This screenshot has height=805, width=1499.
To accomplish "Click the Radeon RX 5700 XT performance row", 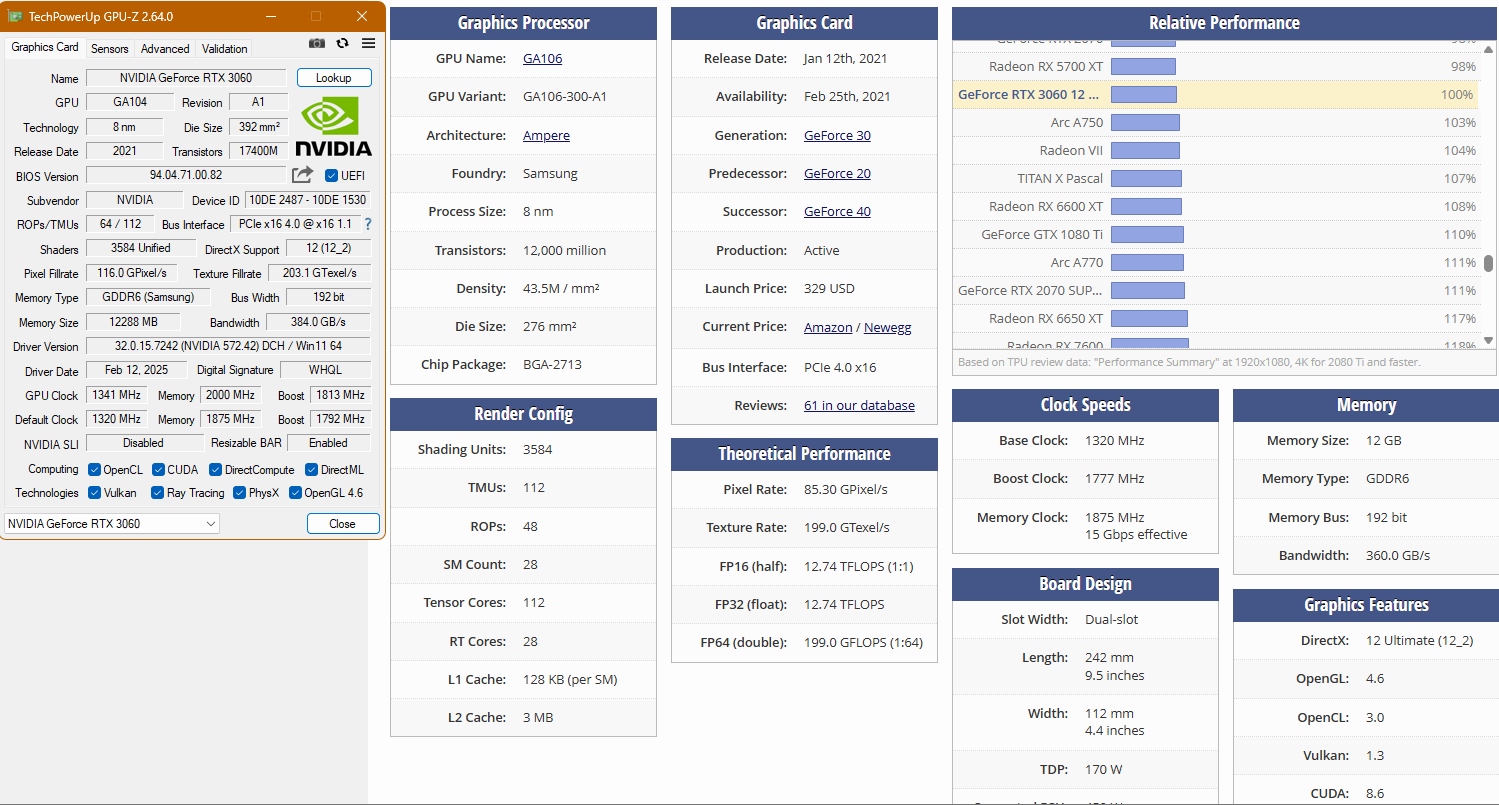I will pos(1216,67).
